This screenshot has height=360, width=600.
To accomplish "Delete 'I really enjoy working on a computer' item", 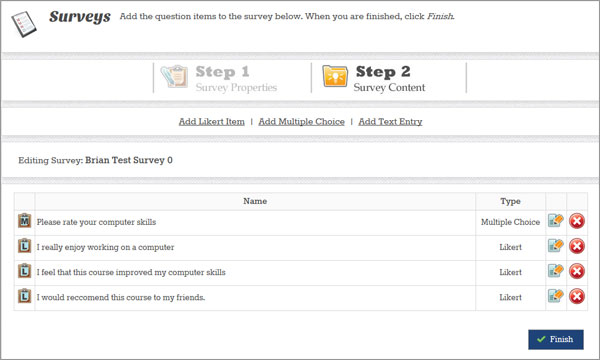I will pyautogui.click(x=577, y=246).
